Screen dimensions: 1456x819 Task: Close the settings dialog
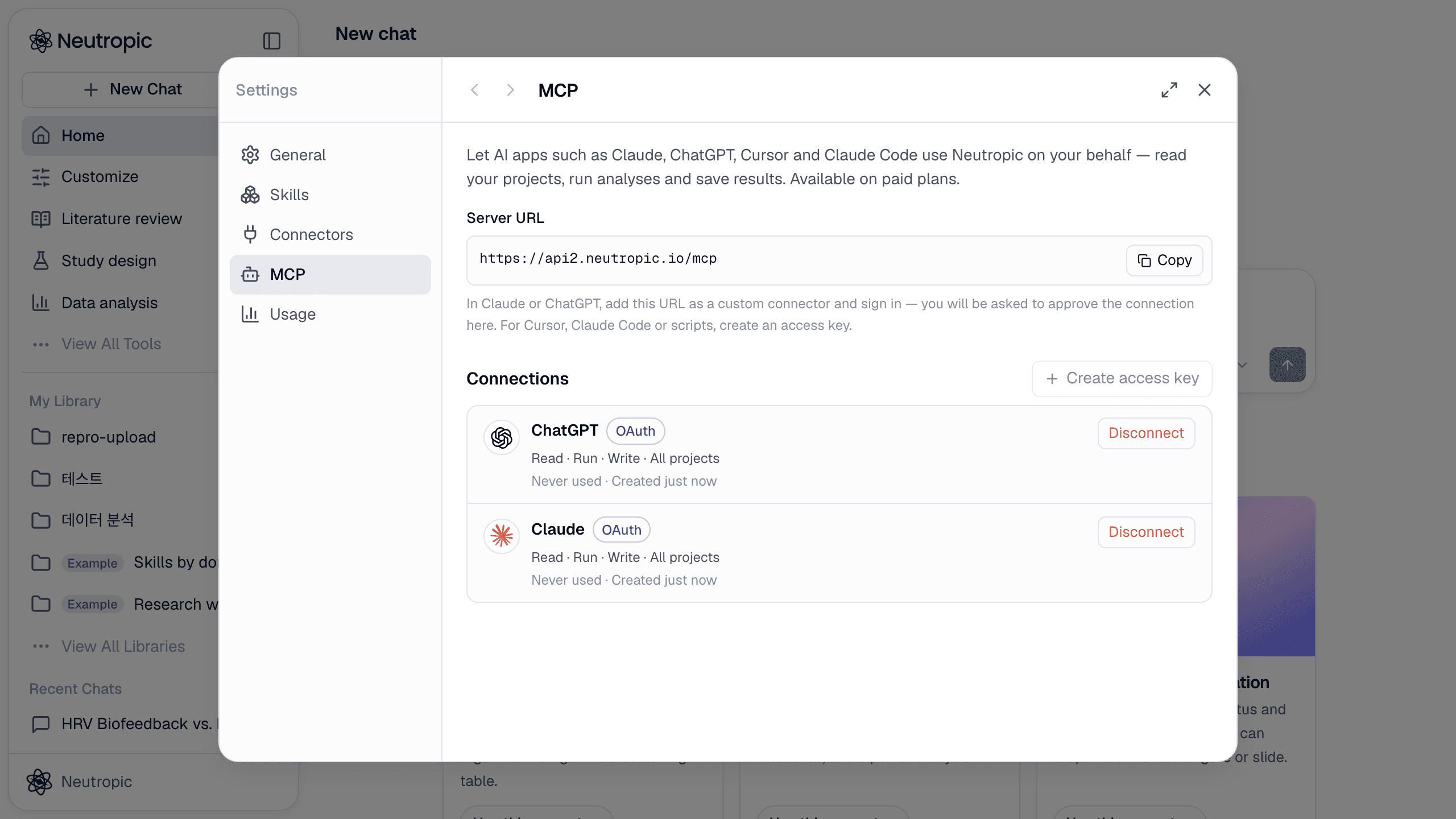click(1205, 90)
